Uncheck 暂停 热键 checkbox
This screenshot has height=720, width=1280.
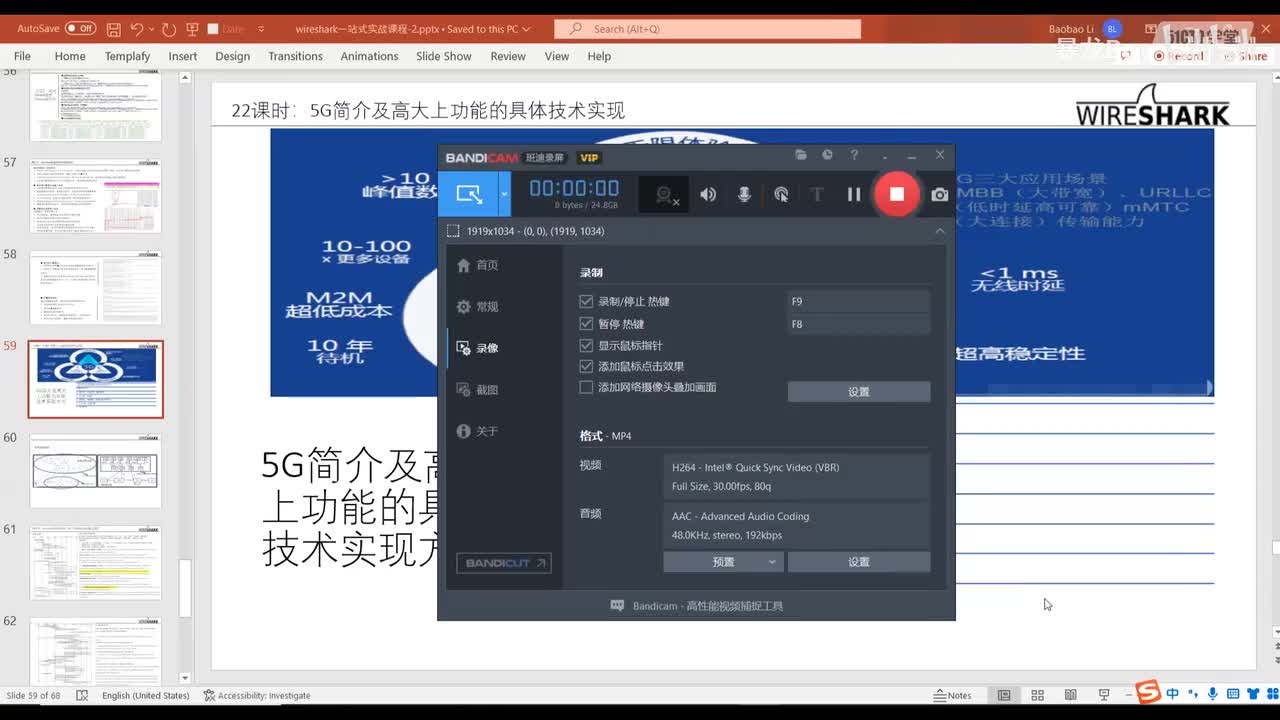coord(586,323)
